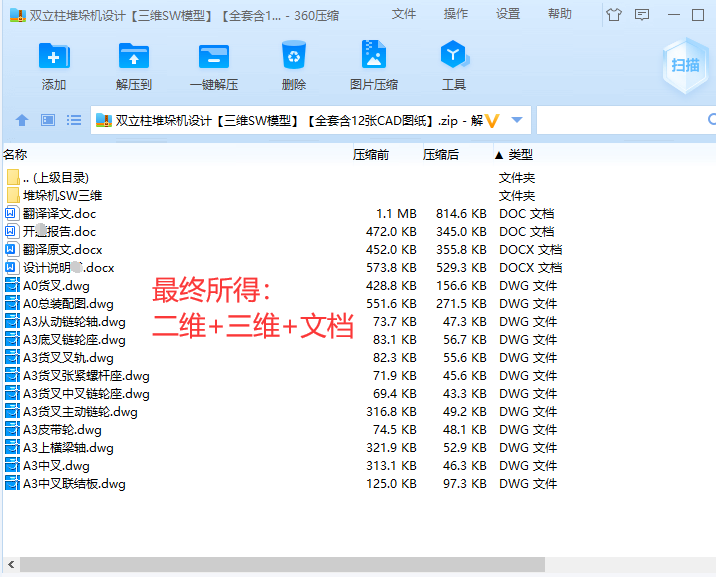Viewport: 716px width, 577px height.
Task: Select file A0总装配图.dwg
Action: tap(68, 304)
